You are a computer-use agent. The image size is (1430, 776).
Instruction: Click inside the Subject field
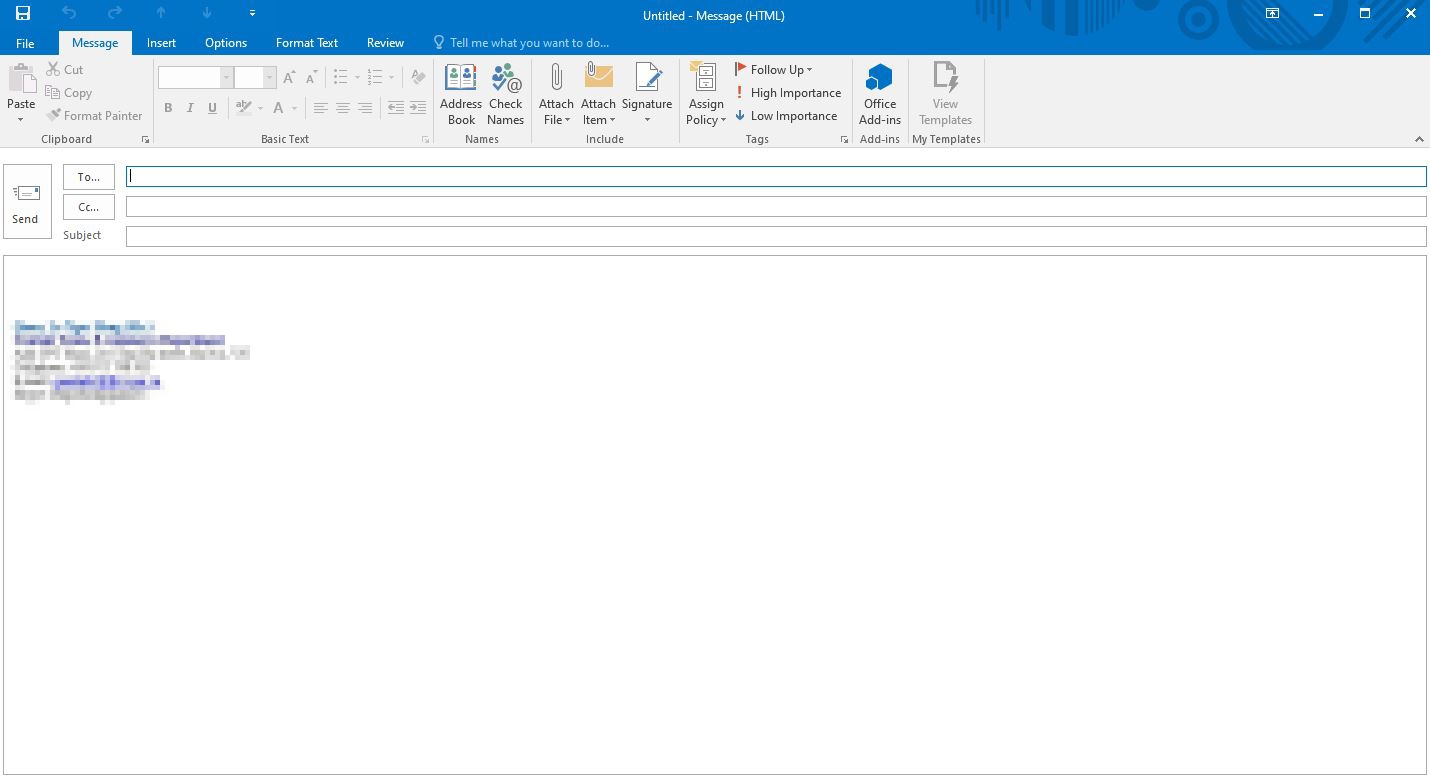[776, 236]
